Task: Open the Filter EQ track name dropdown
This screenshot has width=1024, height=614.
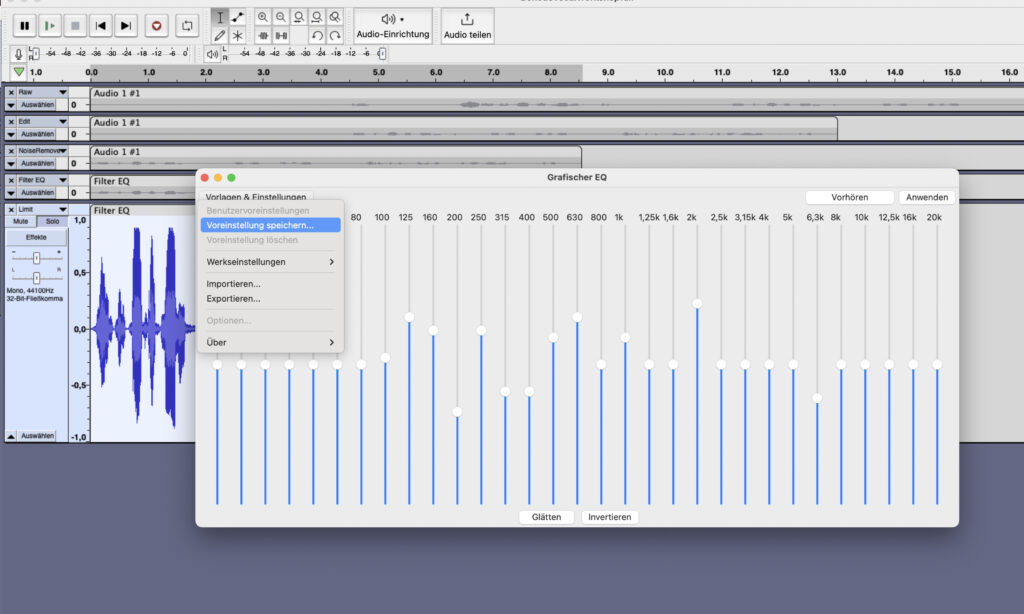Action: (x=43, y=180)
